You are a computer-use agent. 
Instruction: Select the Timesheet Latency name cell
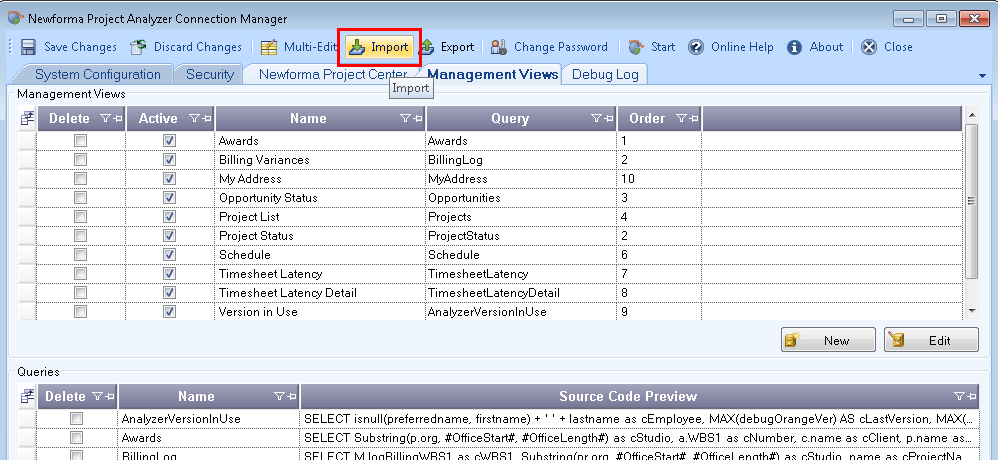(320, 274)
